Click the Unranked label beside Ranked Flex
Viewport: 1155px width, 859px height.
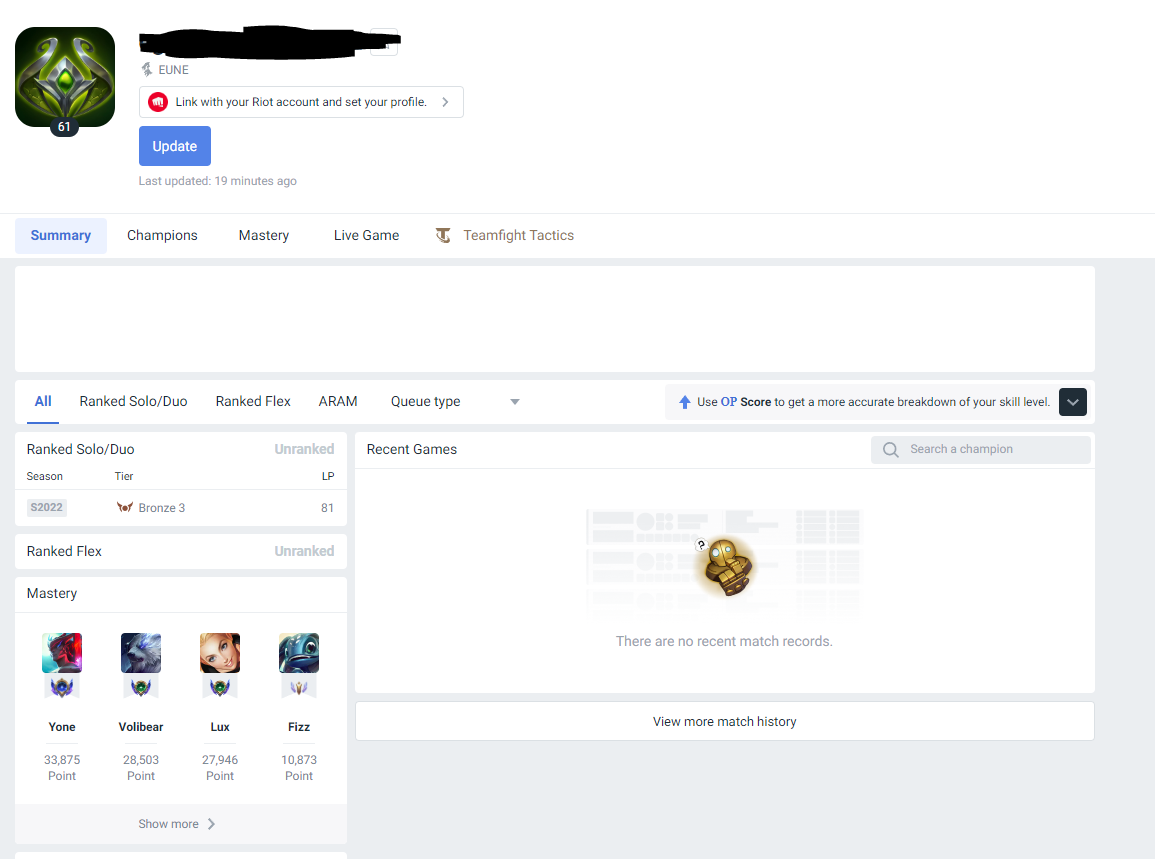pyautogui.click(x=304, y=551)
